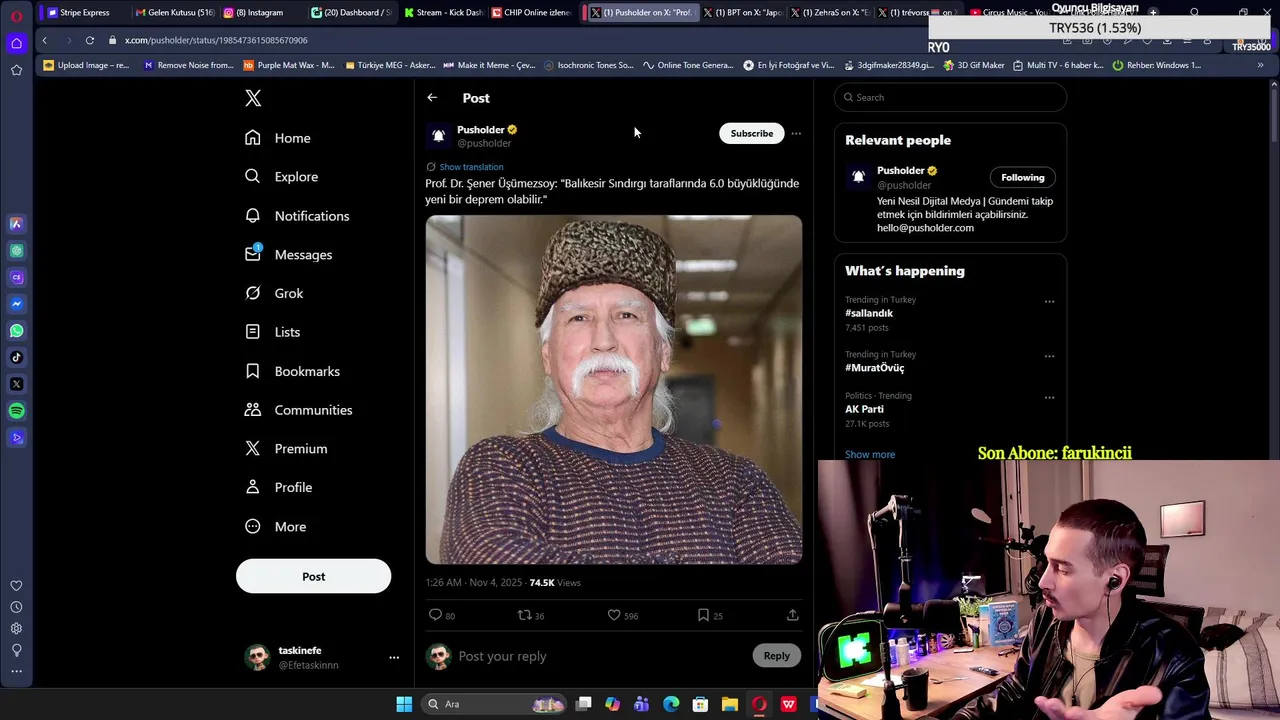The height and width of the screenshot is (720, 1280).
Task: Open Communities in the sidebar
Action: click(299, 410)
